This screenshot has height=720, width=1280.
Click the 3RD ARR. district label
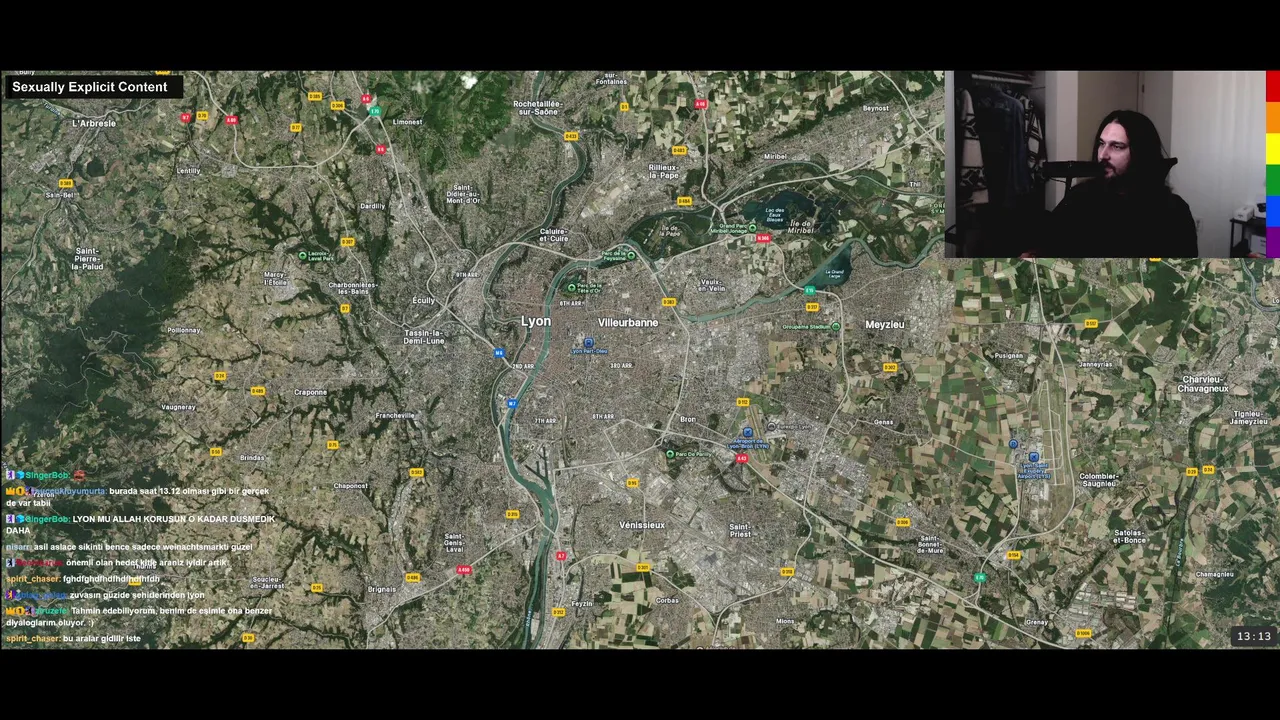tap(620, 366)
